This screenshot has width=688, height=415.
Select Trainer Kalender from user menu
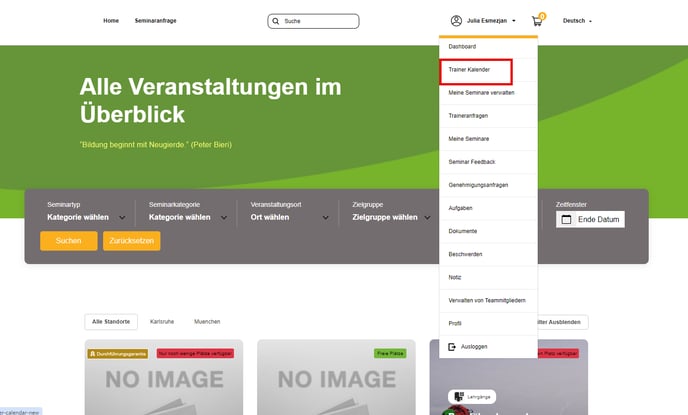point(469,70)
